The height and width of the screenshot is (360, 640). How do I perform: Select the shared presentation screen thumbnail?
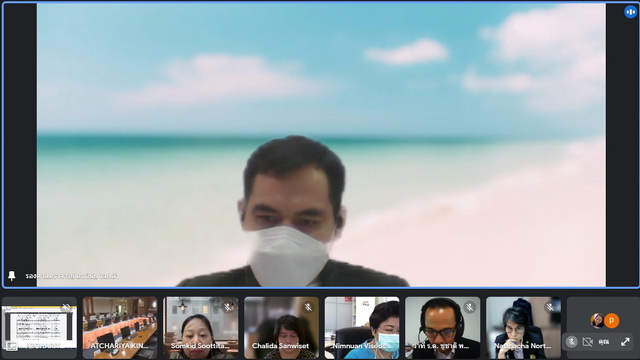(x=39, y=328)
